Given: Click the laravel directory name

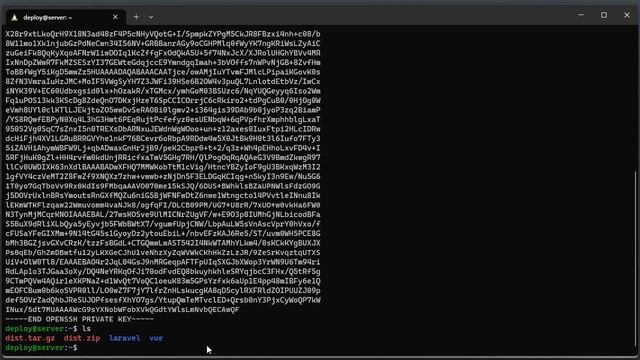Looking at the screenshot, I should click(x=124, y=338).
